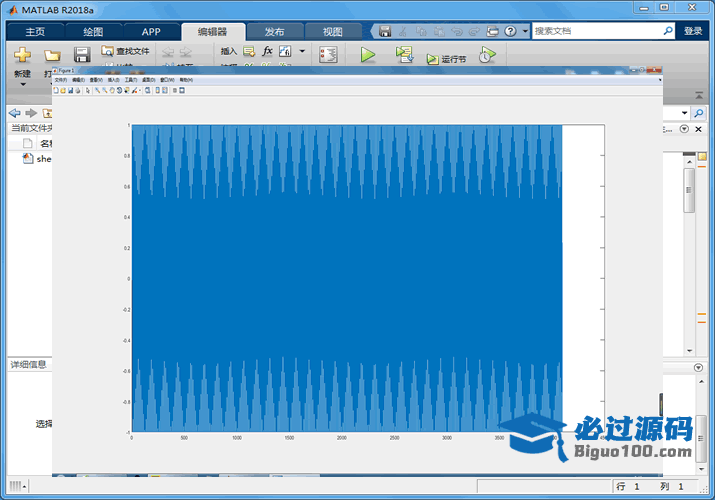Click the print figure icon in Figure toolbar
This screenshot has height=500, width=715.
[x=78, y=91]
